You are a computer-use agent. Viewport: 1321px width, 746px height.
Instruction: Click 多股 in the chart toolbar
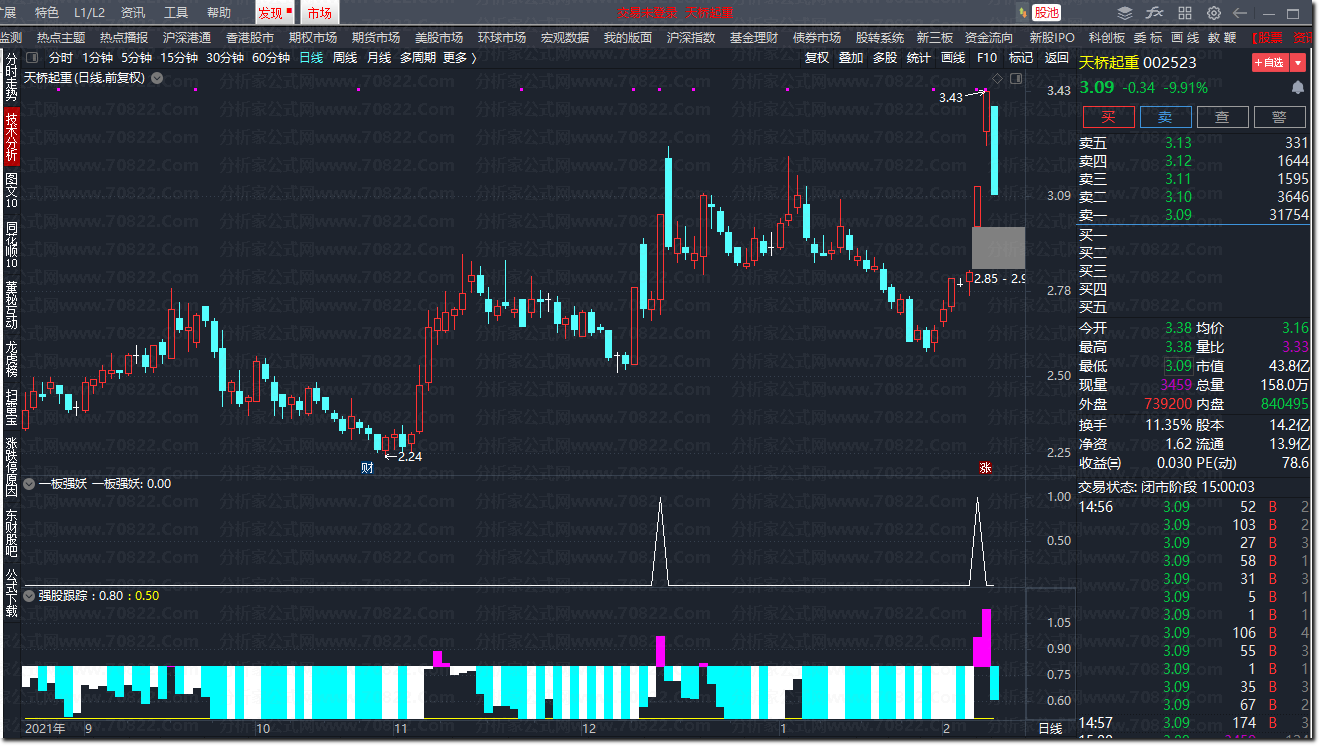pos(885,58)
